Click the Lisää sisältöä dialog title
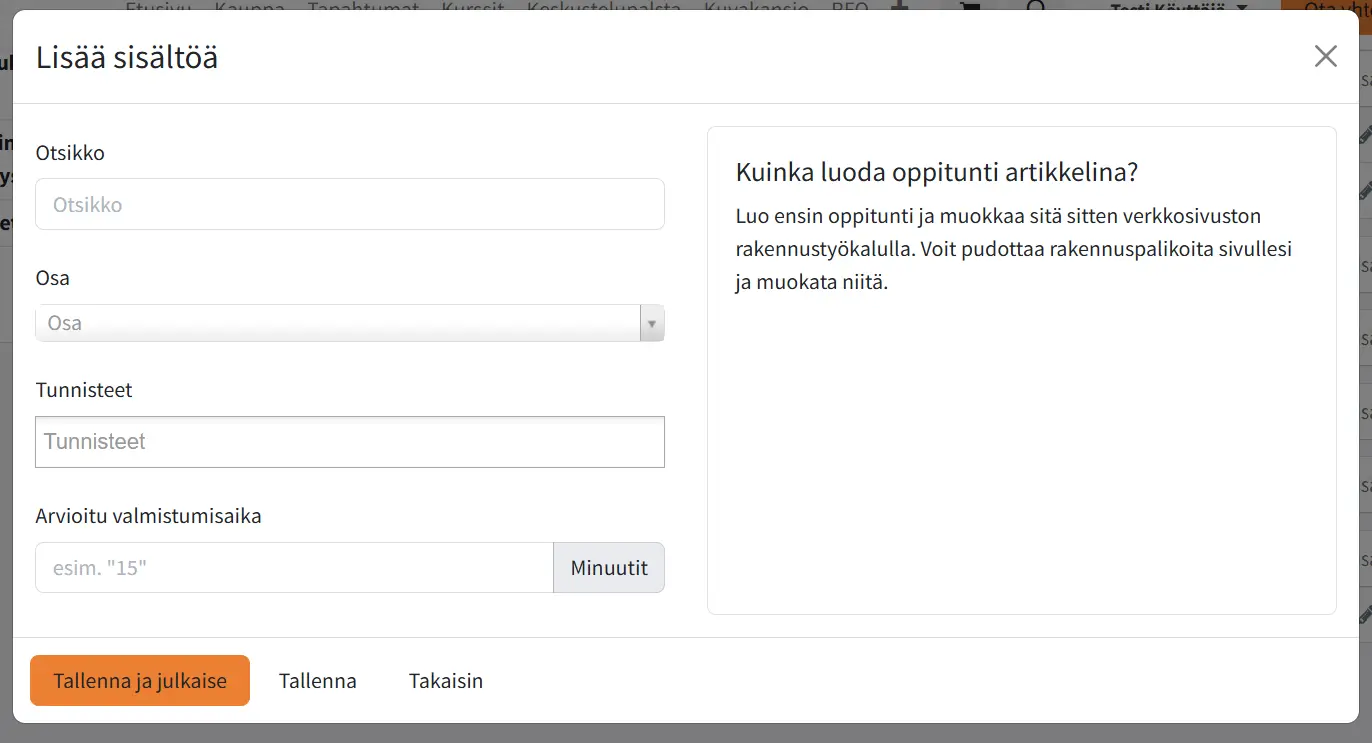The image size is (1372, 743). (x=127, y=58)
